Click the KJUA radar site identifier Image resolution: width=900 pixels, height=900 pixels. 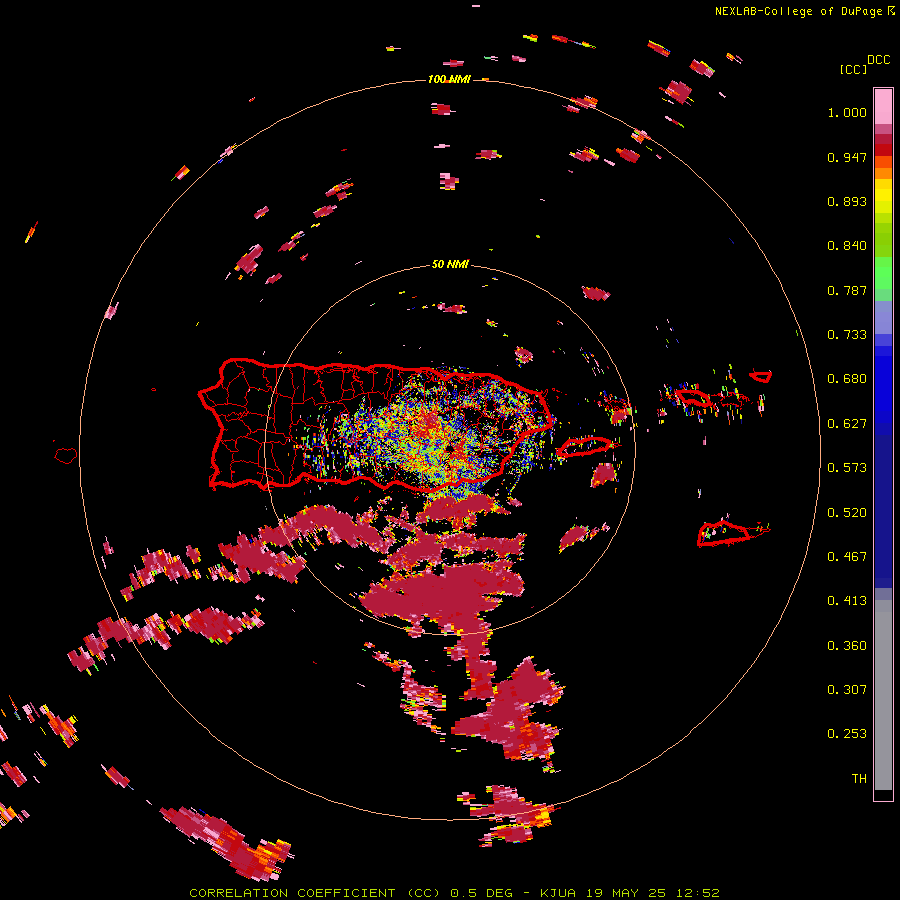[558, 893]
